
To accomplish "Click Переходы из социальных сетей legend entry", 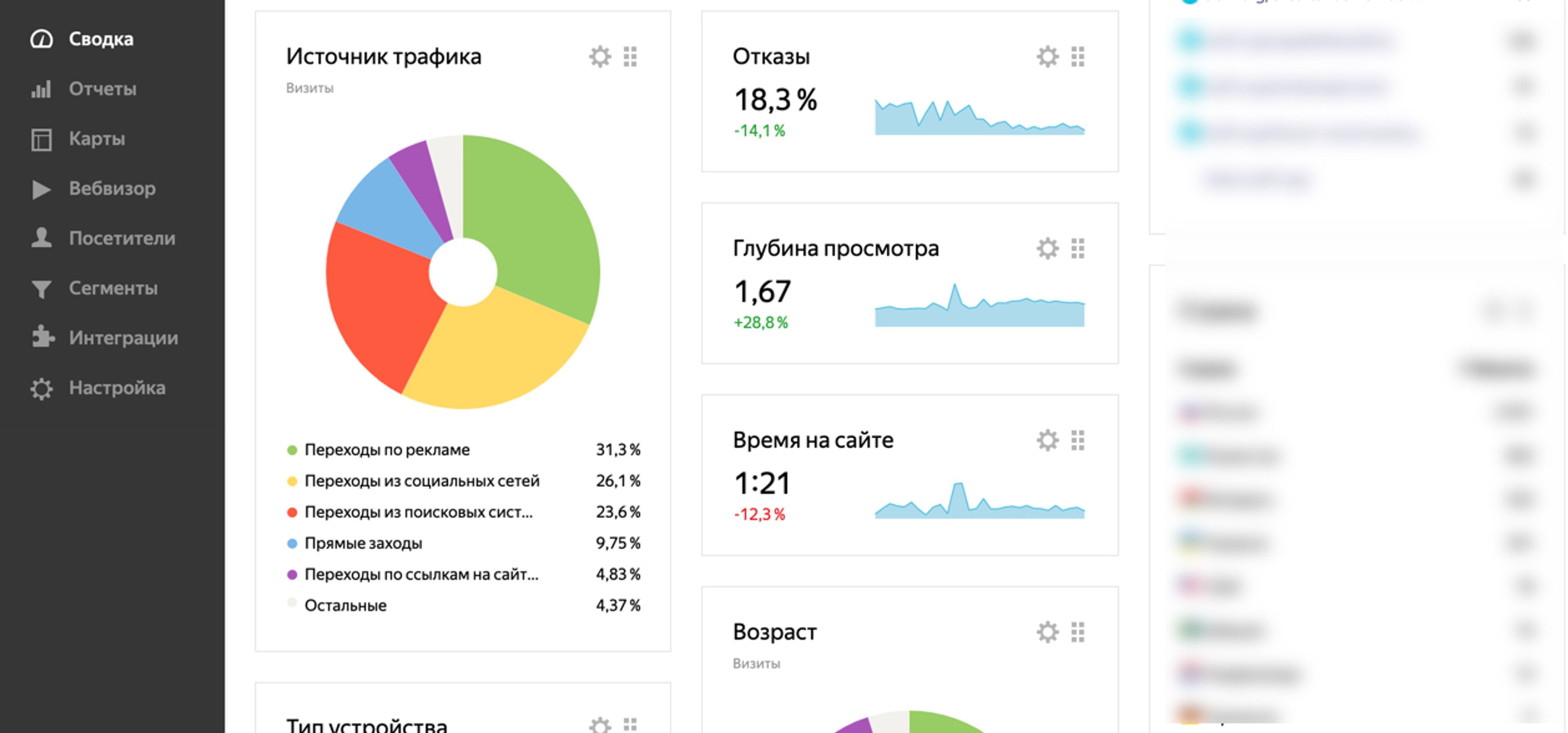I will (x=421, y=481).
